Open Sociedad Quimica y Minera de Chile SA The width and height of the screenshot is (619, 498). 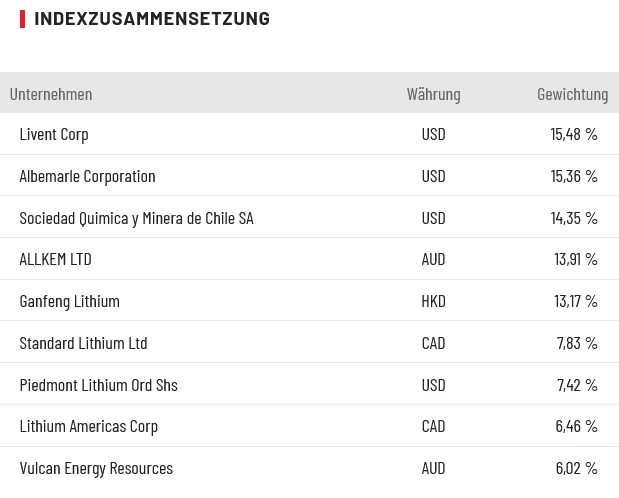tap(136, 218)
